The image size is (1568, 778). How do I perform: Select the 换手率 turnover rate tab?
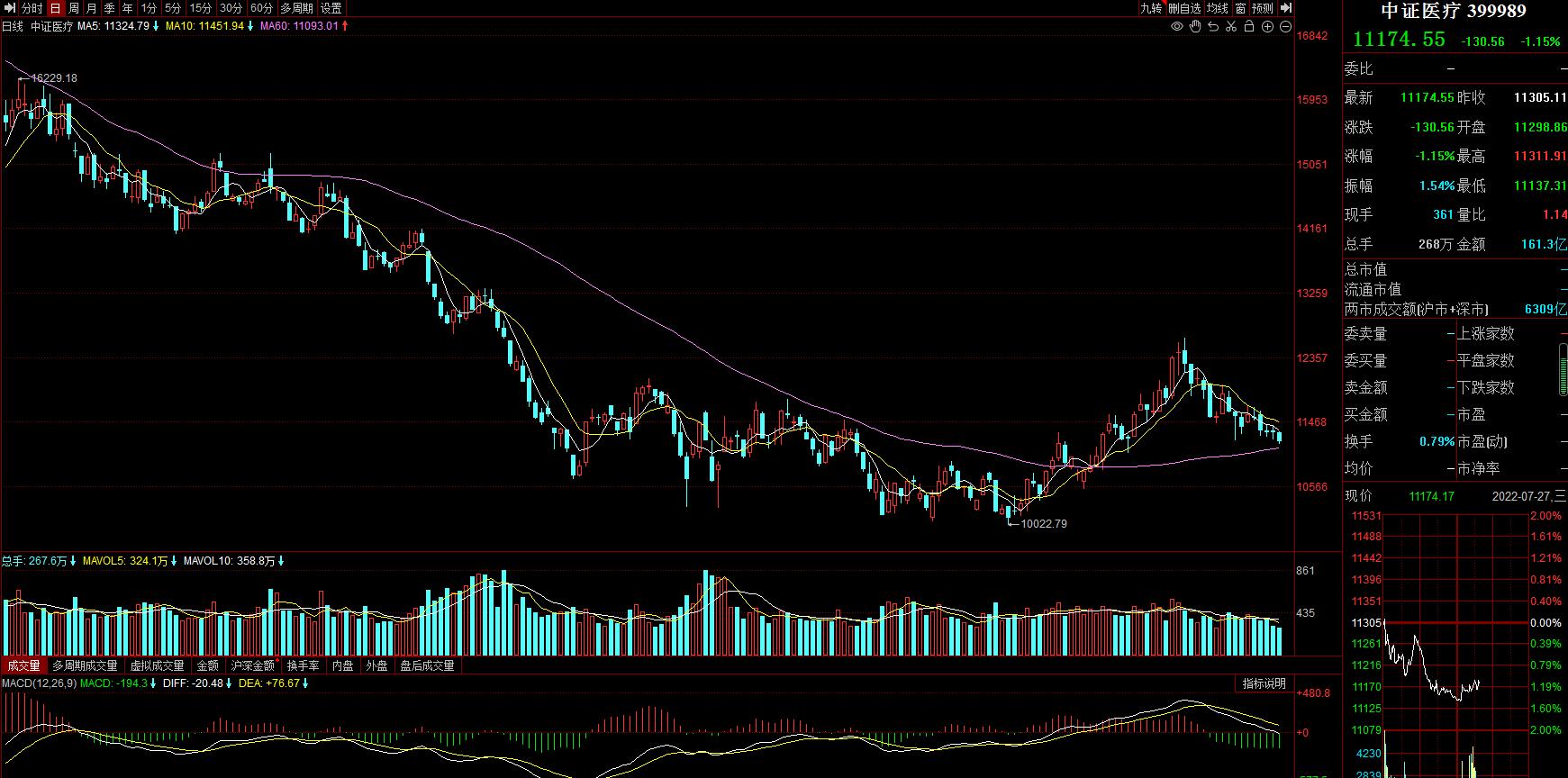coord(304,665)
